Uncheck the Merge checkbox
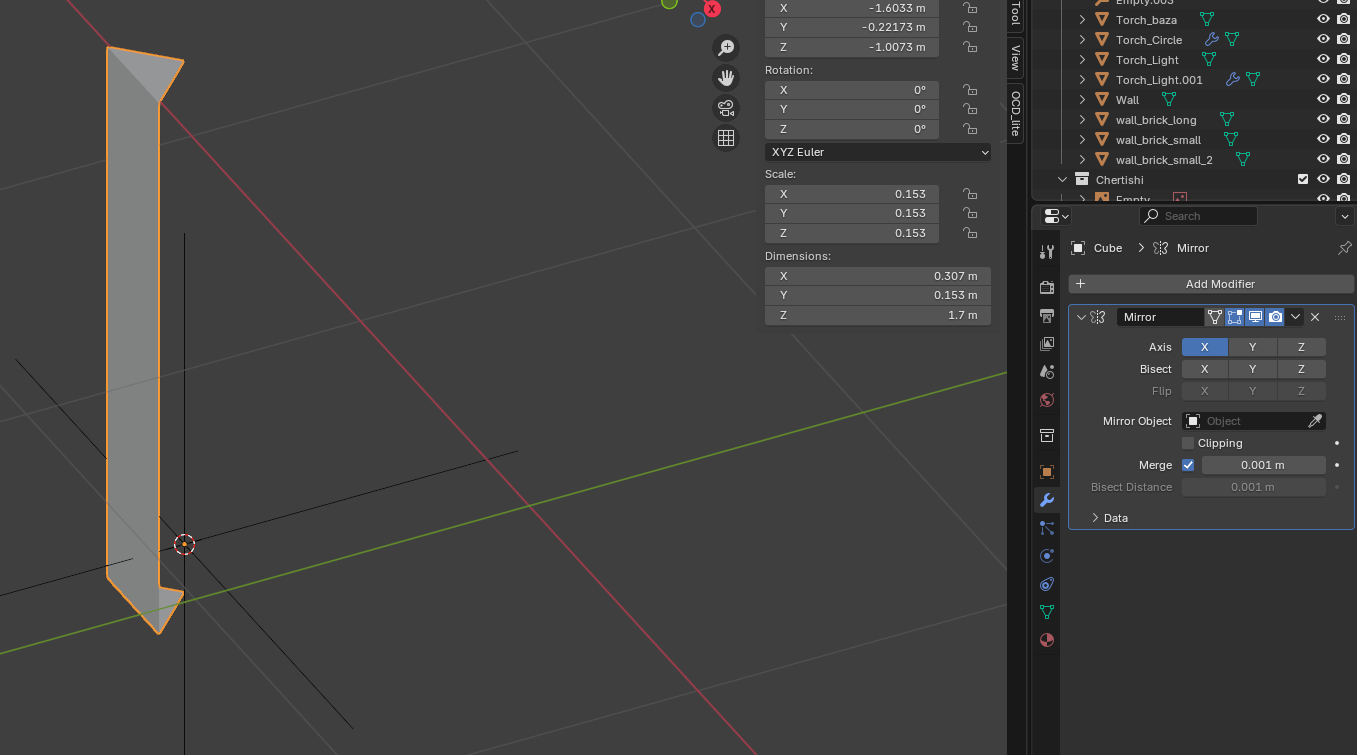Image resolution: width=1357 pixels, height=755 pixels. pos(1188,465)
